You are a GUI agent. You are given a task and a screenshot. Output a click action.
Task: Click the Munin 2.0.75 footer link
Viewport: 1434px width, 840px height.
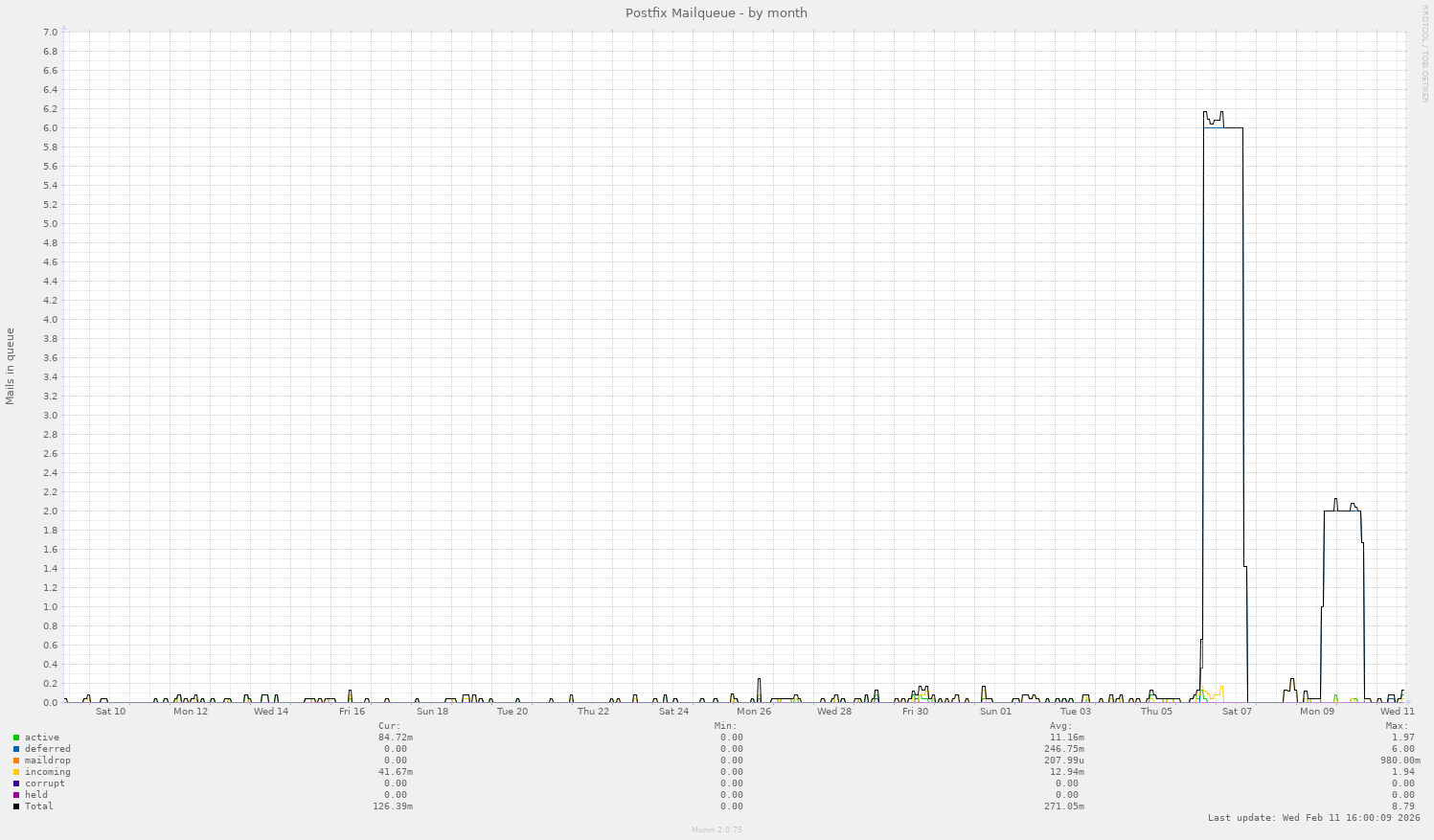[716, 829]
